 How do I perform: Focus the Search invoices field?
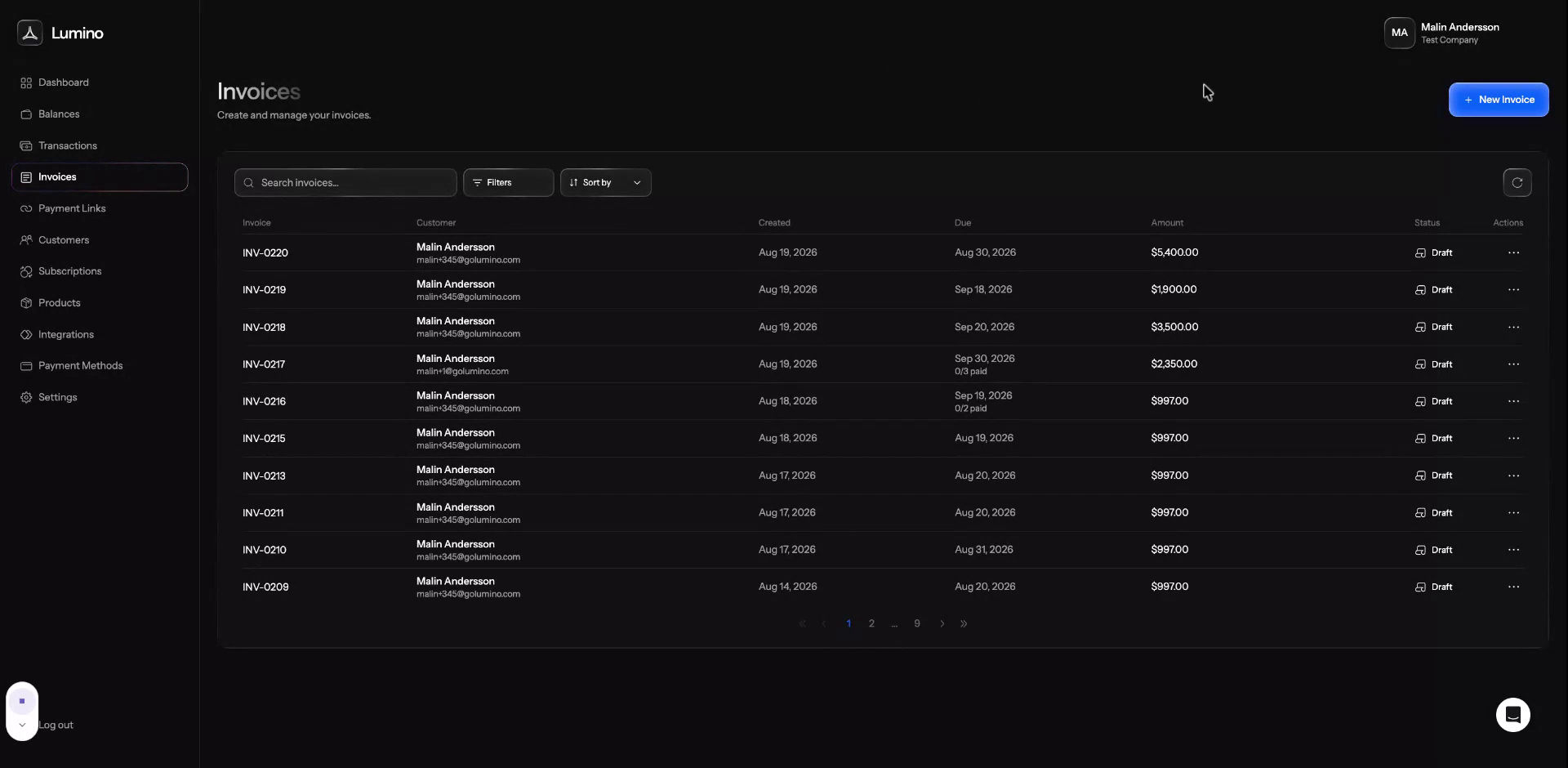[345, 183]
